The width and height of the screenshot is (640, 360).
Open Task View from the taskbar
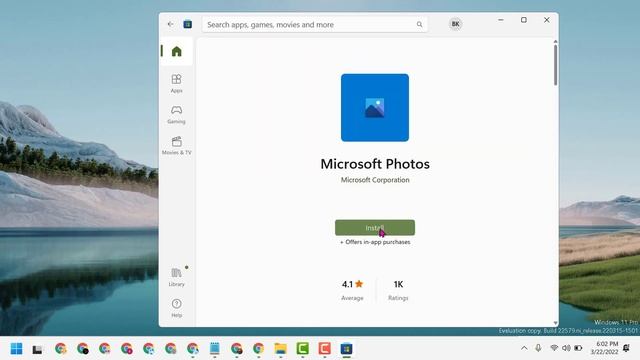pyautogui.click(x=38, y=349)
